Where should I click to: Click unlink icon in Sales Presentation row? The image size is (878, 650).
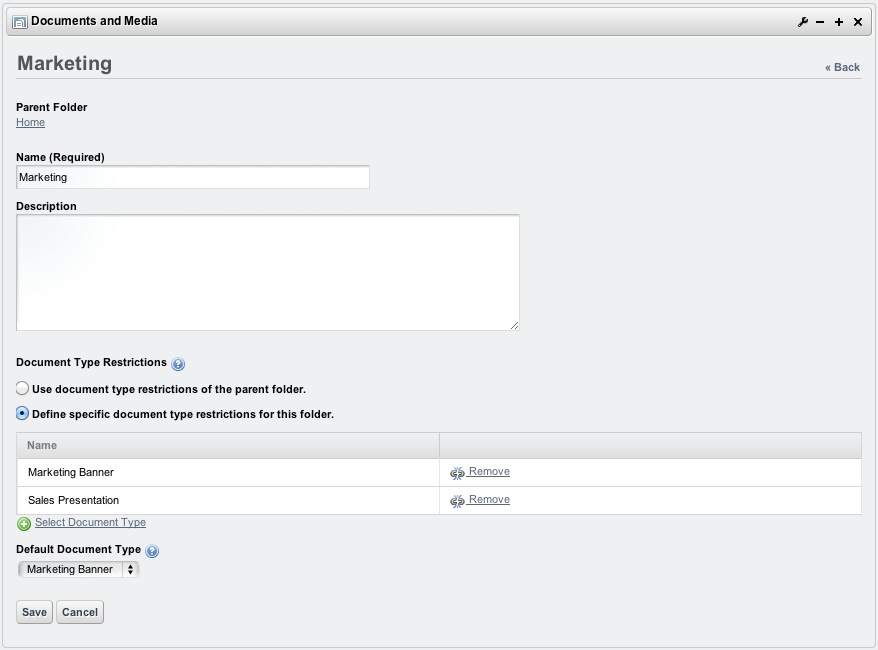click(457, 501)
